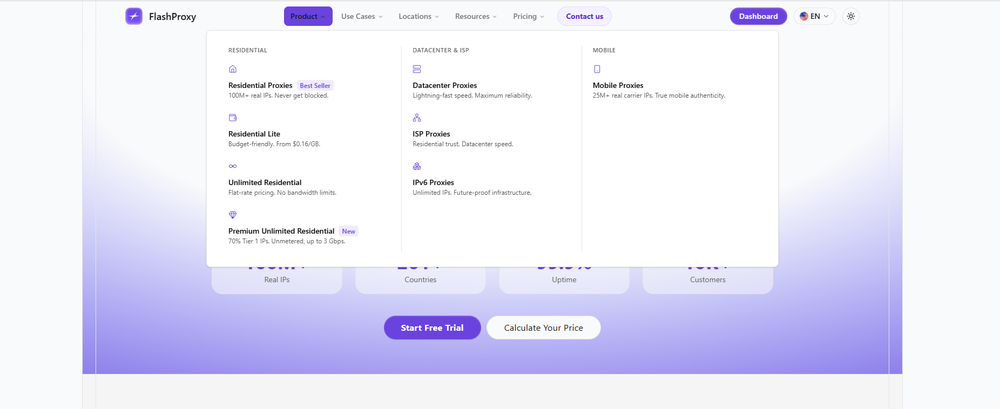
Task: Open Premium Unlimited Residential item
Action: tap(281, 231)
